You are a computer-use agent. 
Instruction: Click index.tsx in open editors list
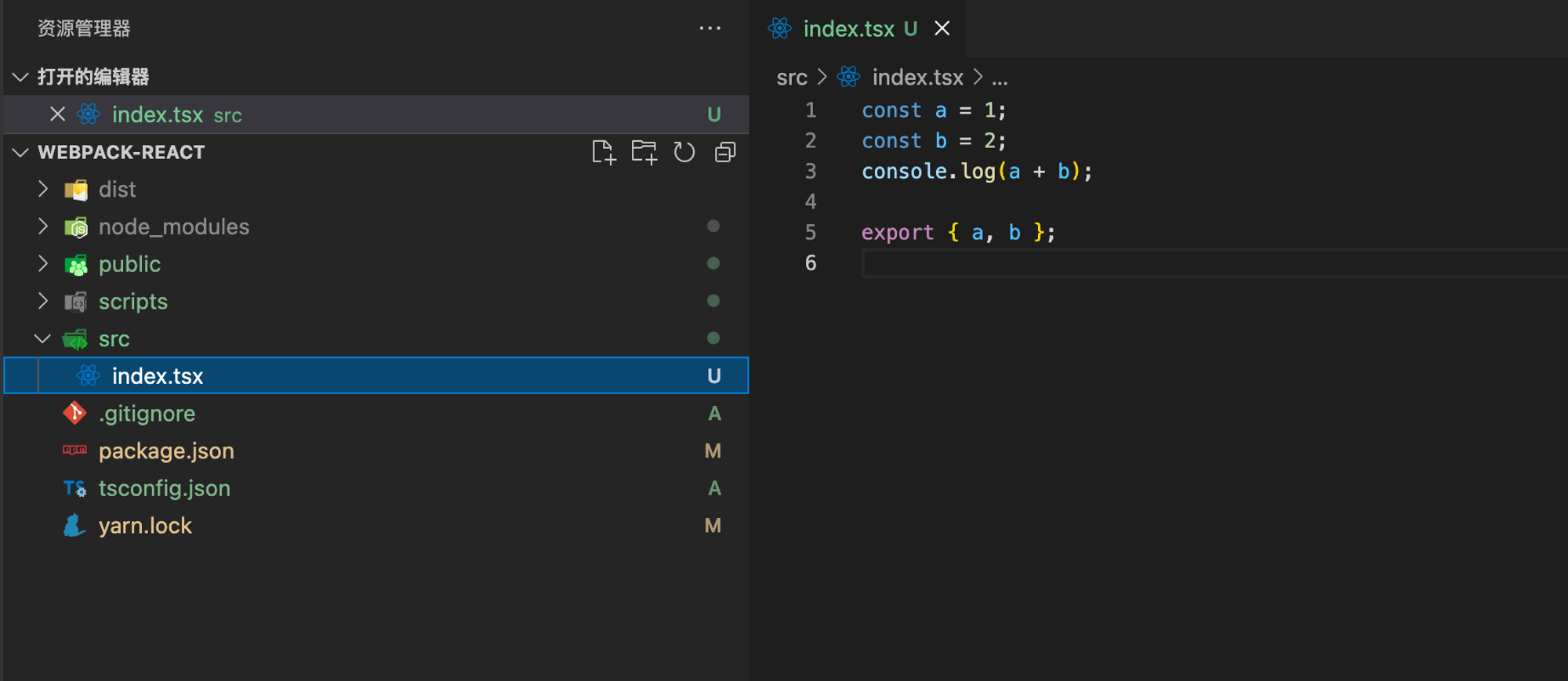(376, 114)
